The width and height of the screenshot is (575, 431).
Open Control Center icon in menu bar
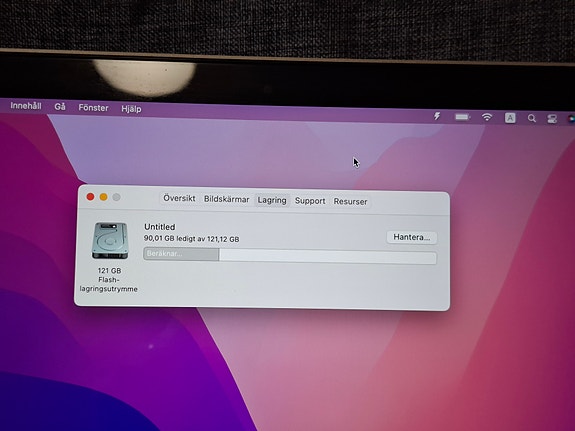(x=552, y=118)
